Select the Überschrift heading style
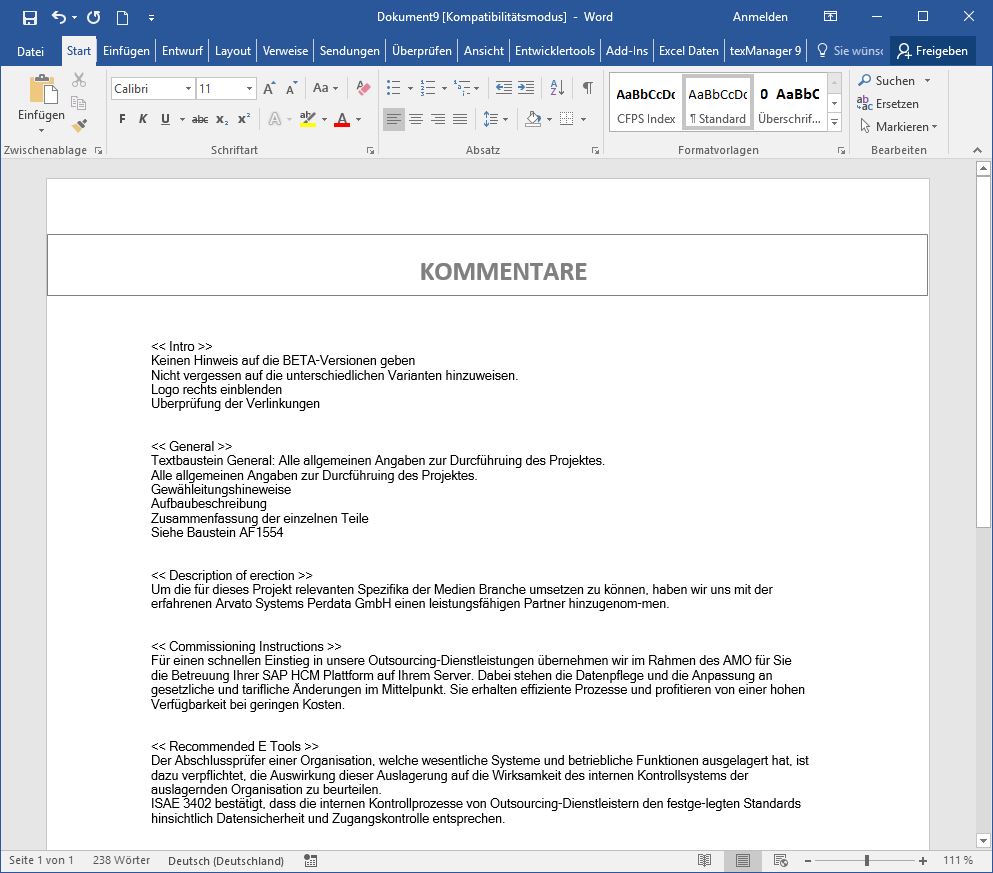 click(x=790, y=103)
